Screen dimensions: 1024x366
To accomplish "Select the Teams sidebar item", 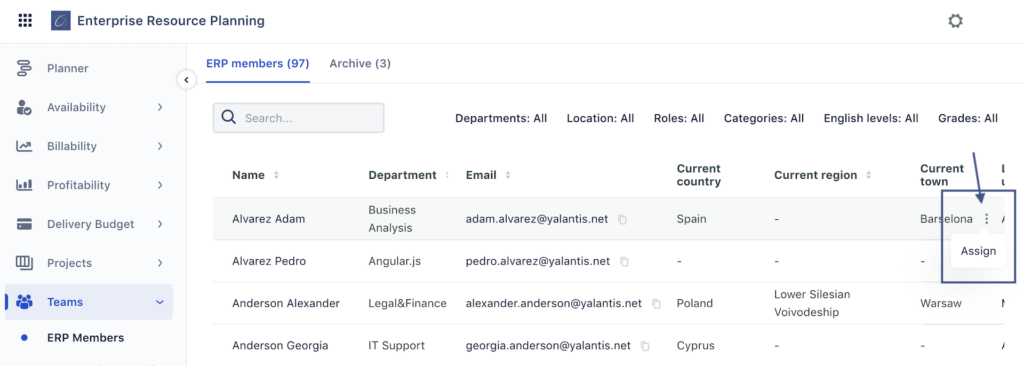I will click(x=89, y=302).
